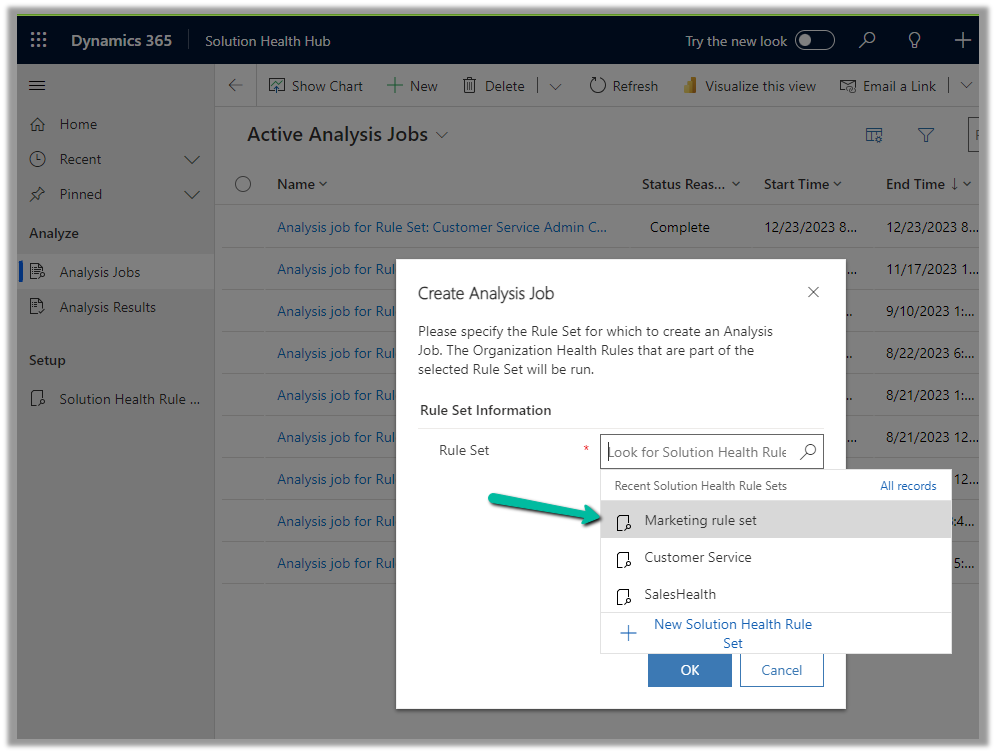Click the edit columns icon

coord(874,135)
